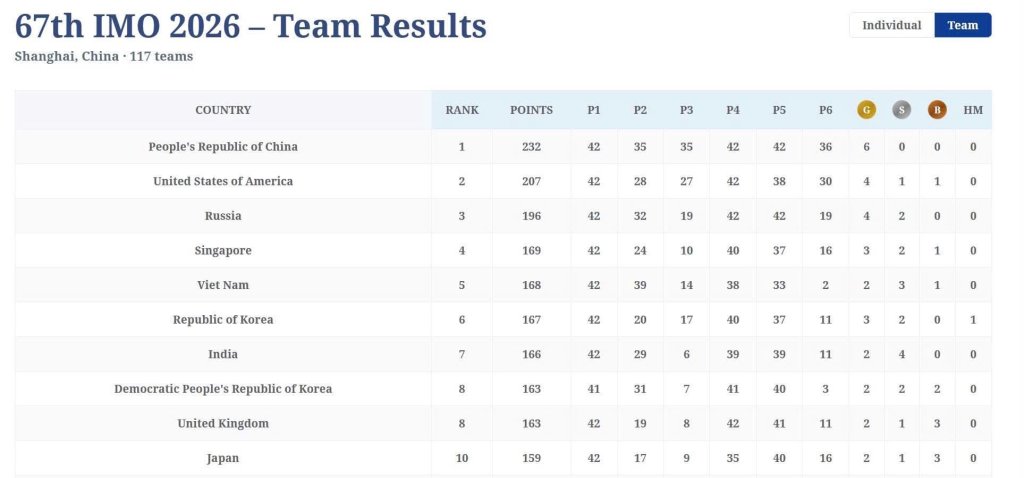The image size is (1024, 478).
Task: Click the HM column header
Action: (x=972, y=110)
